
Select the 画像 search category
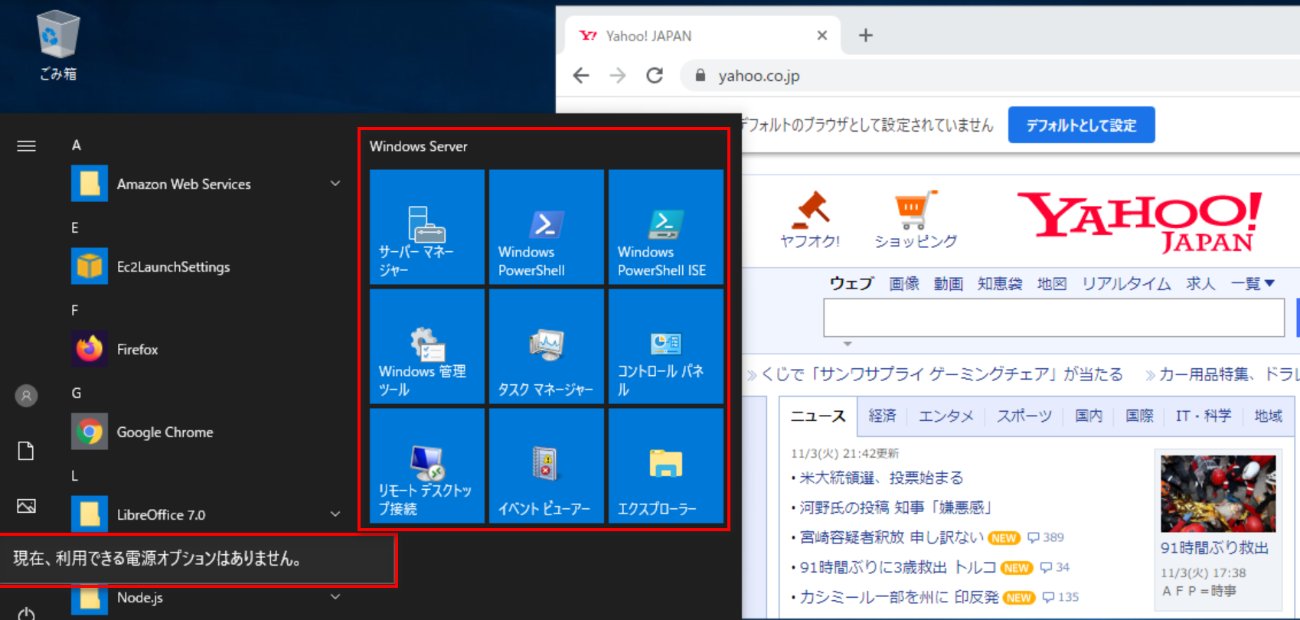(x=904, y=284)
